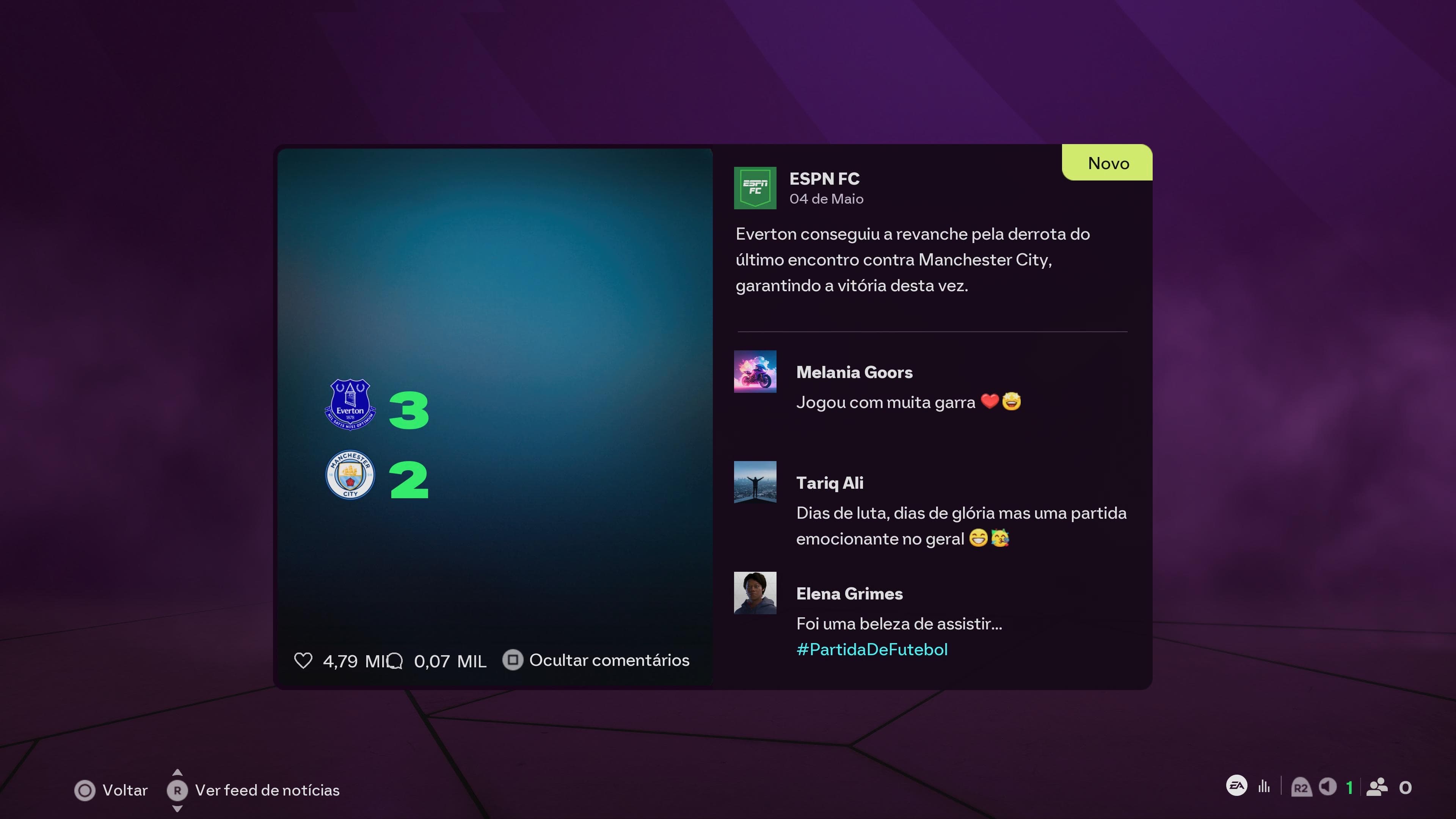
Task: Open Elena Grimes' profile picture
Action: [x=755, y=593]
